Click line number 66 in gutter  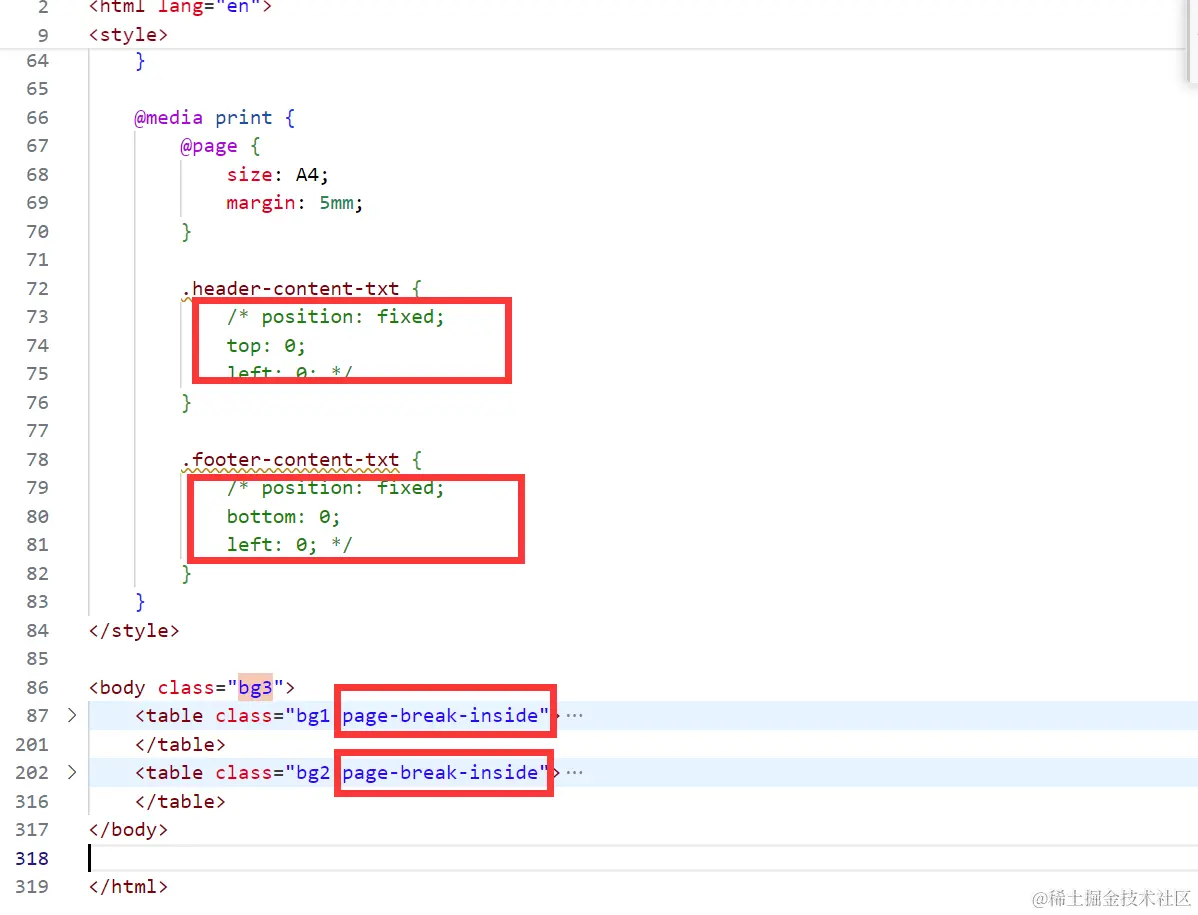[x=37, y=118]
